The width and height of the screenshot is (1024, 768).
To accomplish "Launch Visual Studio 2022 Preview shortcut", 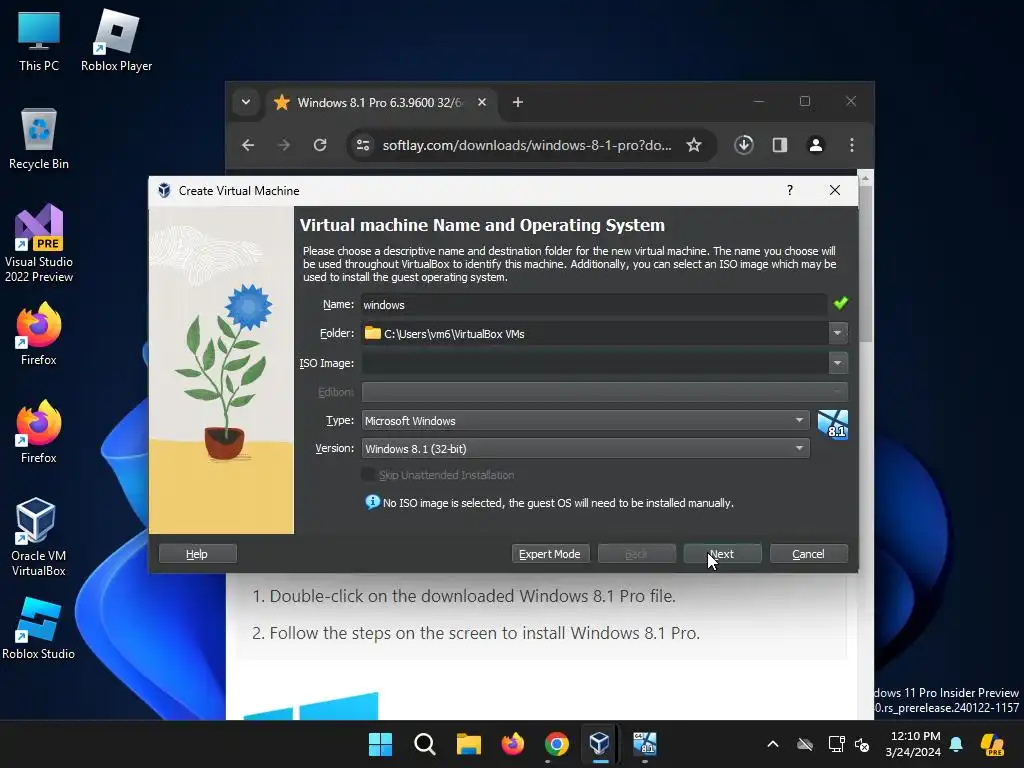I will click(x=39, y=243).
